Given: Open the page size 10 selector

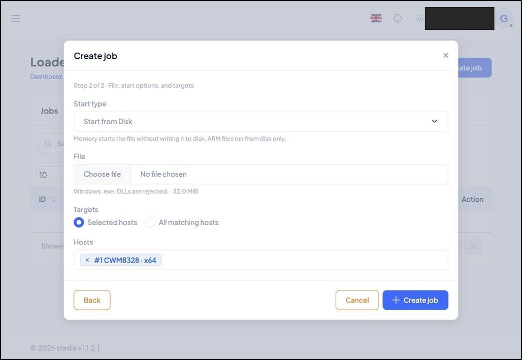Looking at the screenshot, I should [x=50, y=175].
